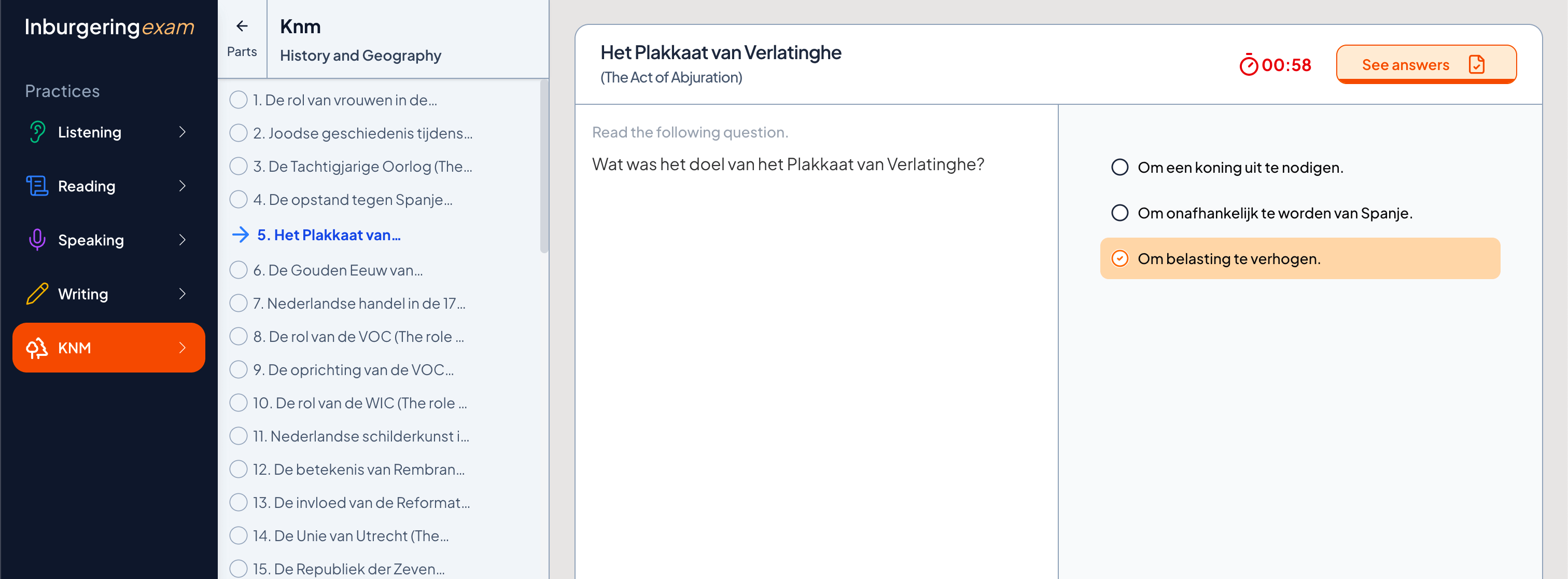Open question 14. De Unie van Utrecht
The width and height of the screenshot is (1568, 579).
[x=351, y=535]
